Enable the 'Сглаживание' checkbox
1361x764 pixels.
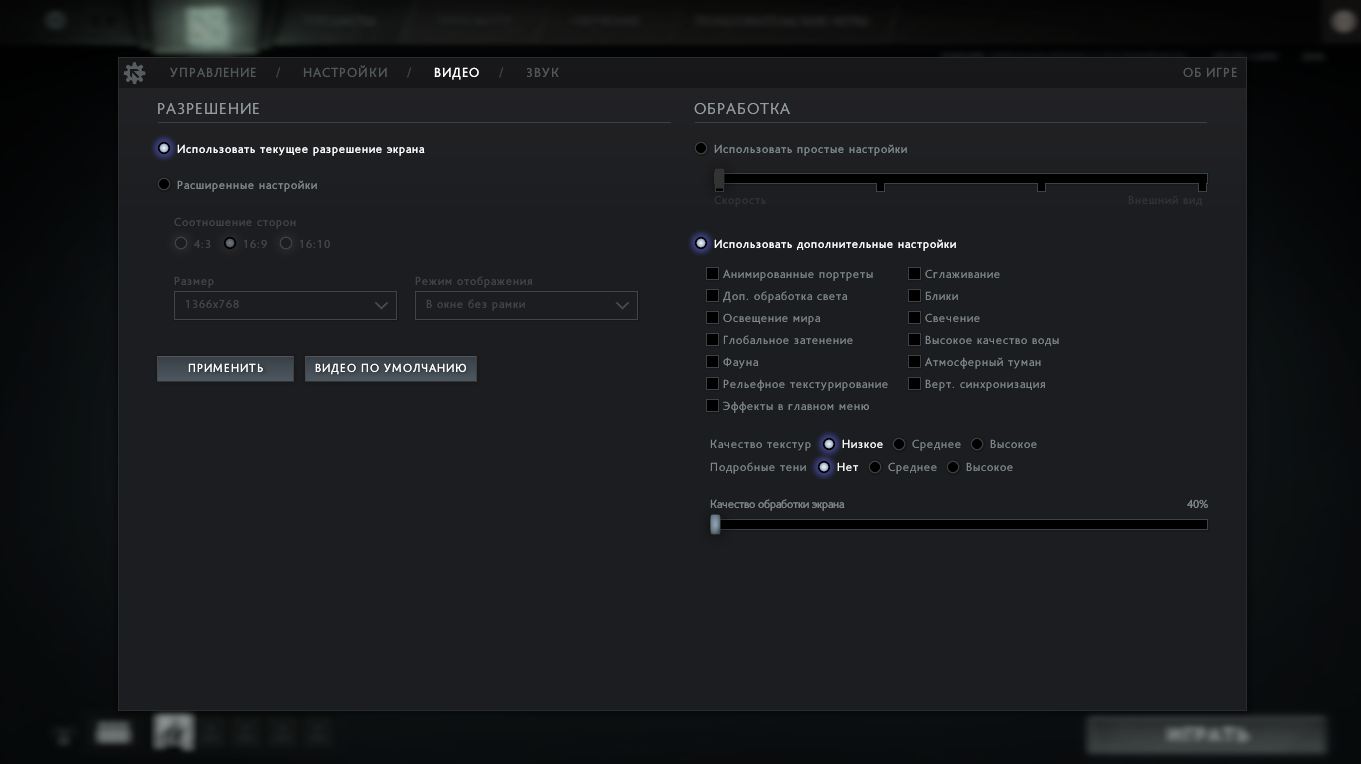click(x=914, y=274)
